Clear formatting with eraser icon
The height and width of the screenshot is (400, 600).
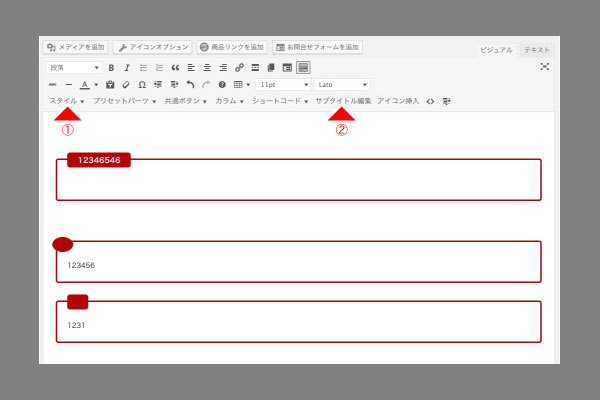click(x=126, y=85)
